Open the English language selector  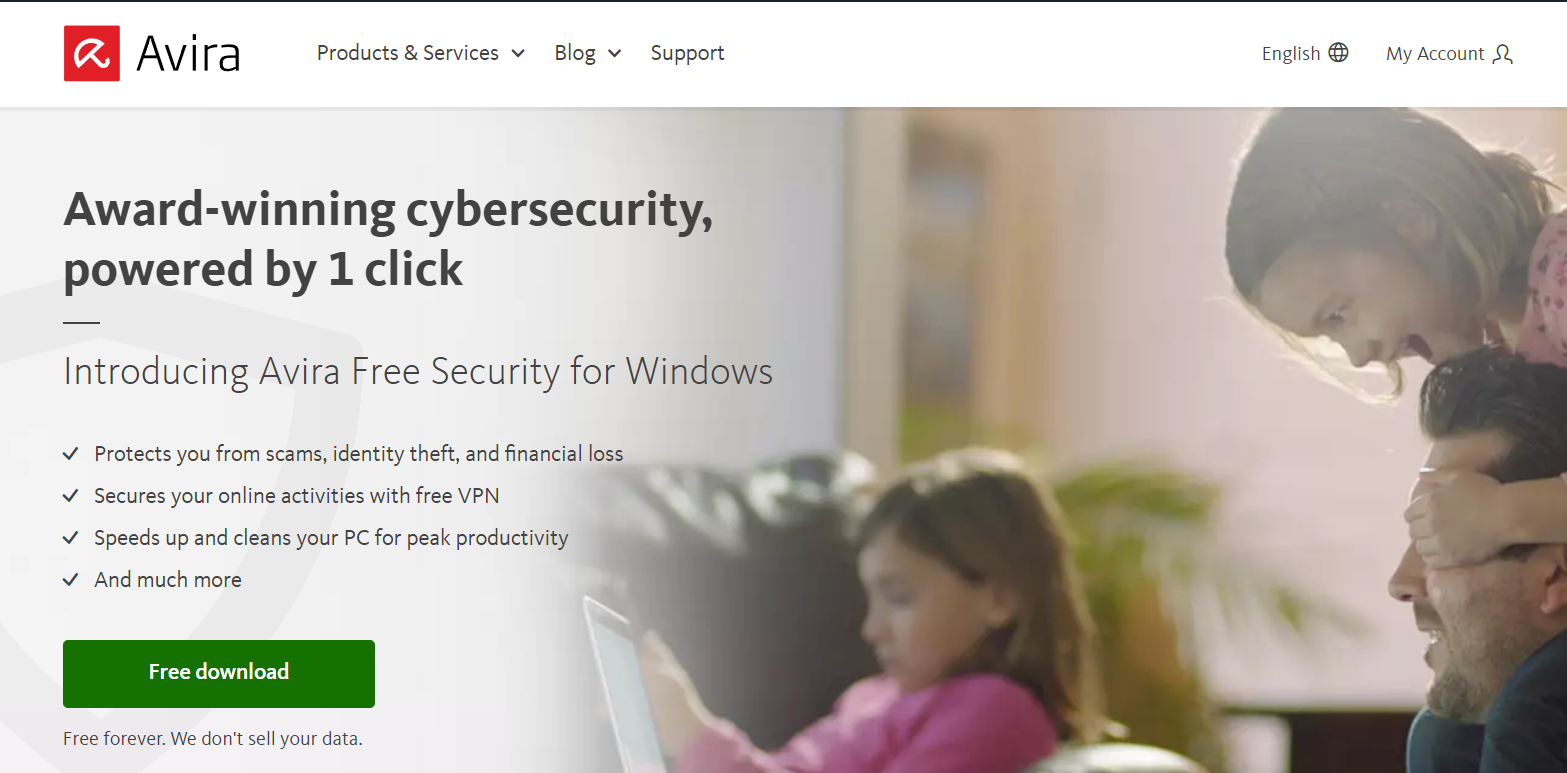coord(1305,53)
